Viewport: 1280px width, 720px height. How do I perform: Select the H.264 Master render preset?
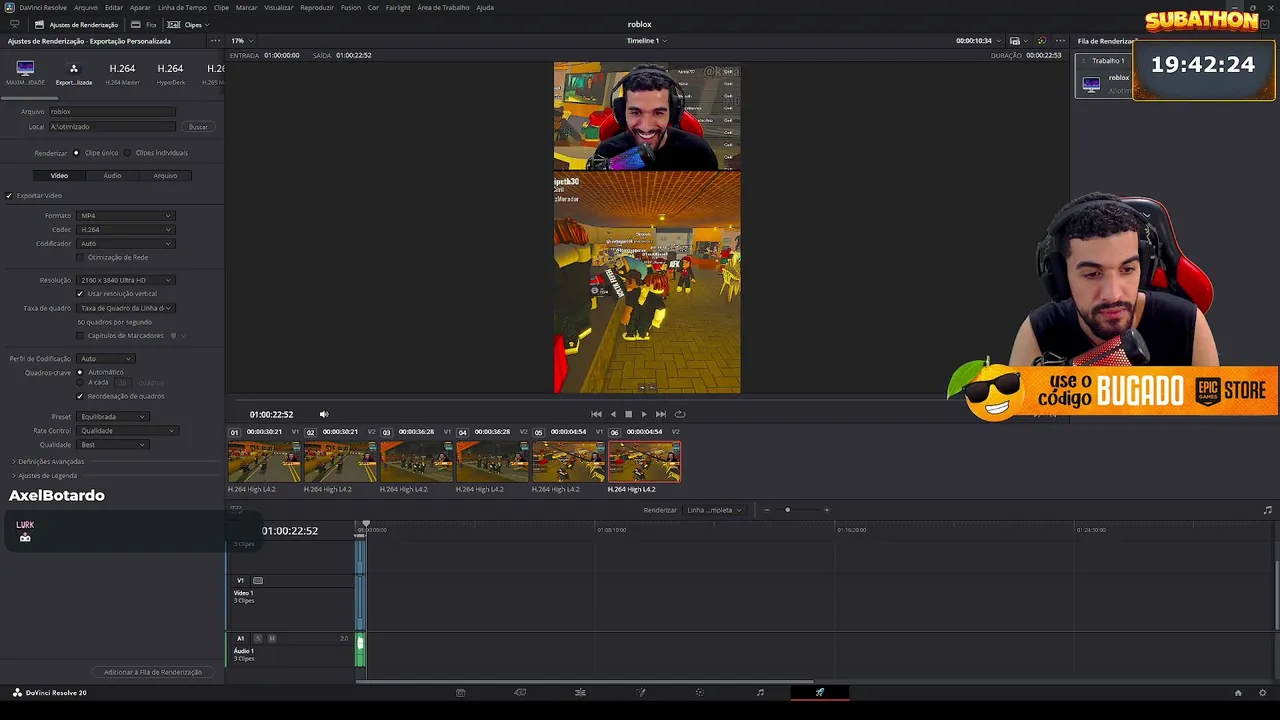122,73
